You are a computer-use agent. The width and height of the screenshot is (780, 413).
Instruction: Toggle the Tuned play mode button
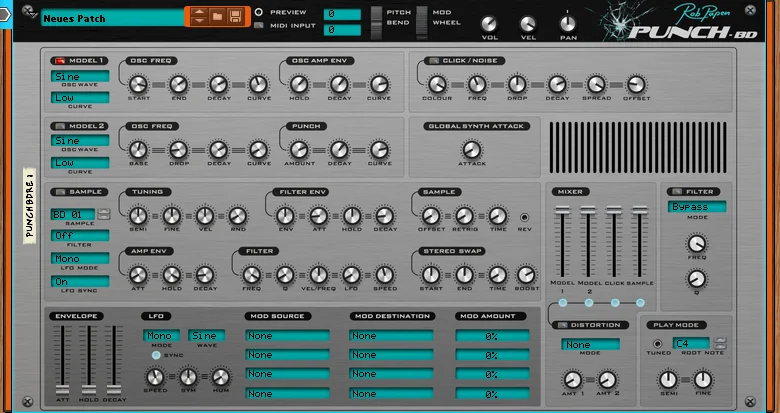click(658, 344)
